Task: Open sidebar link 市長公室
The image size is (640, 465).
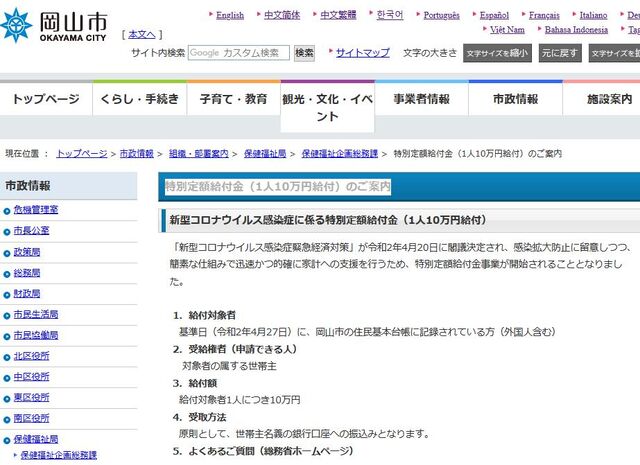Action: pos(31,231)
